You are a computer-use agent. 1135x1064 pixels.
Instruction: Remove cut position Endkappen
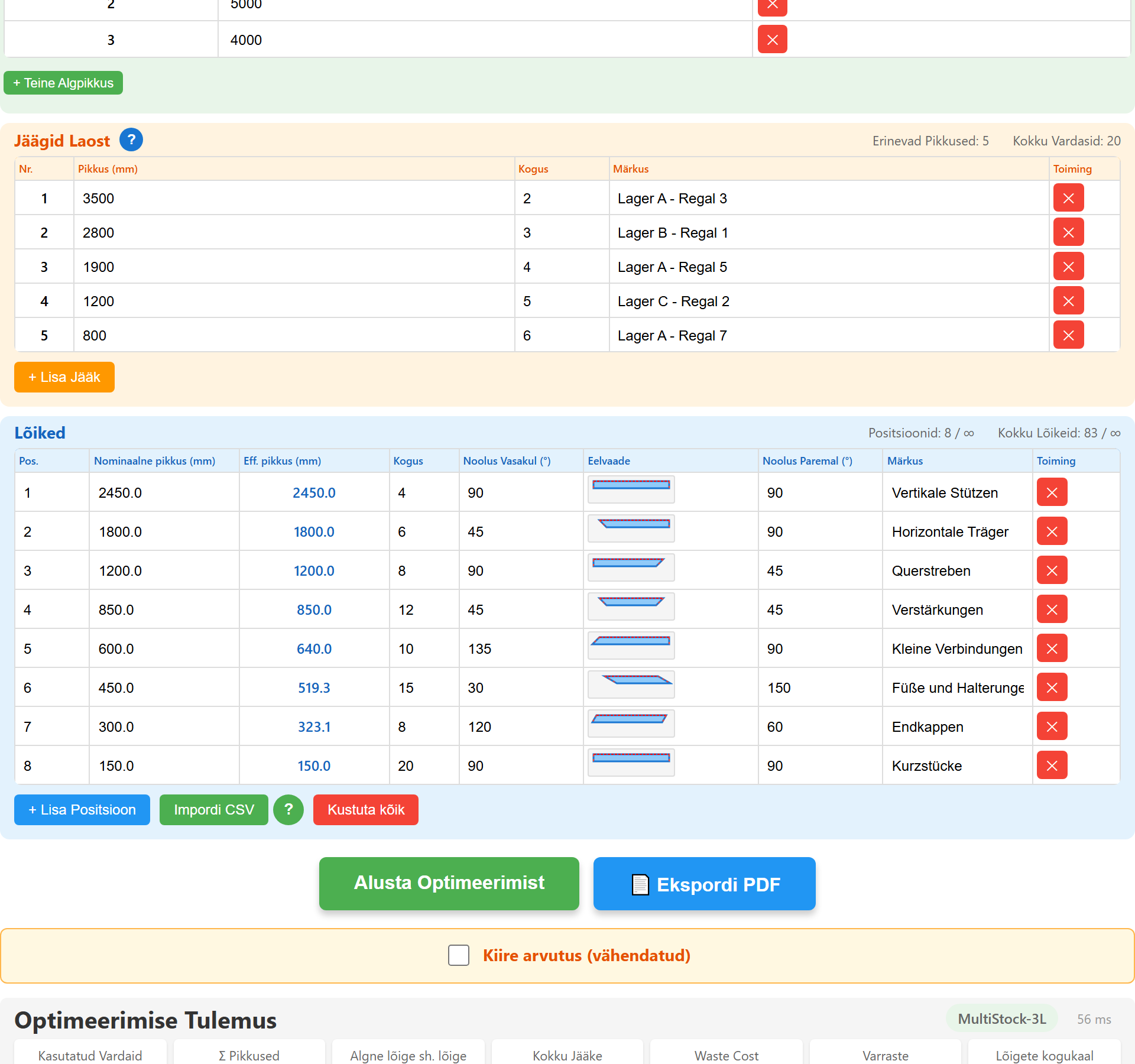click(1052, 726)
